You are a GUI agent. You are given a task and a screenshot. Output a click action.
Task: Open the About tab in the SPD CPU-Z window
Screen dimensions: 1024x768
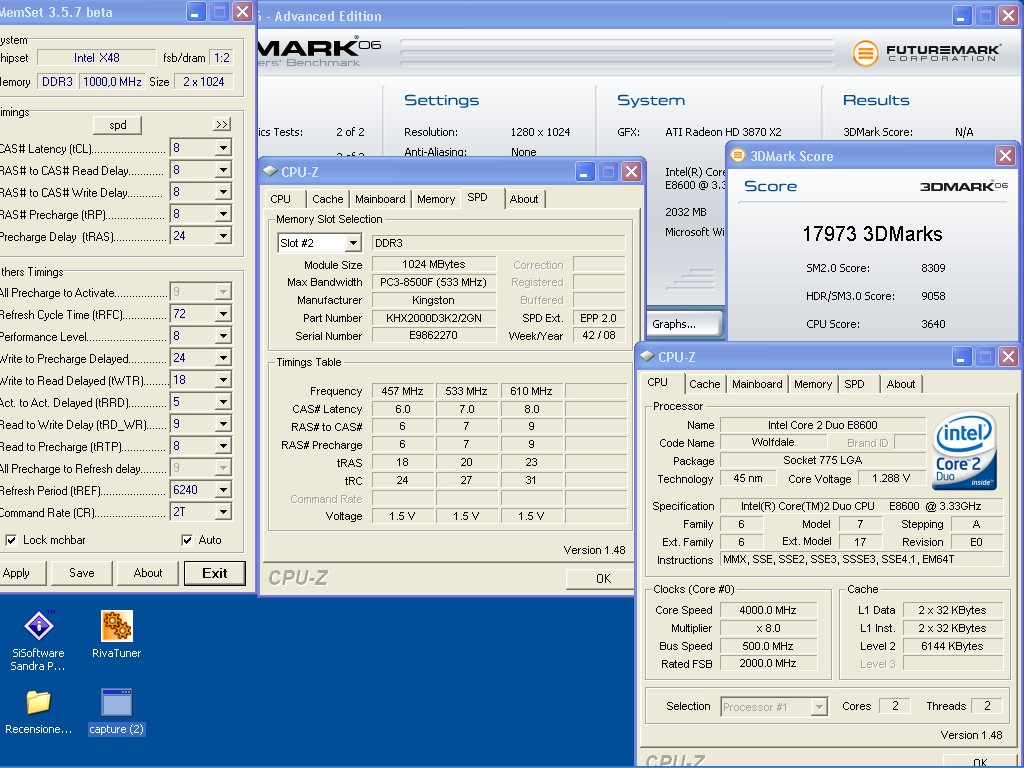point(524,199)
